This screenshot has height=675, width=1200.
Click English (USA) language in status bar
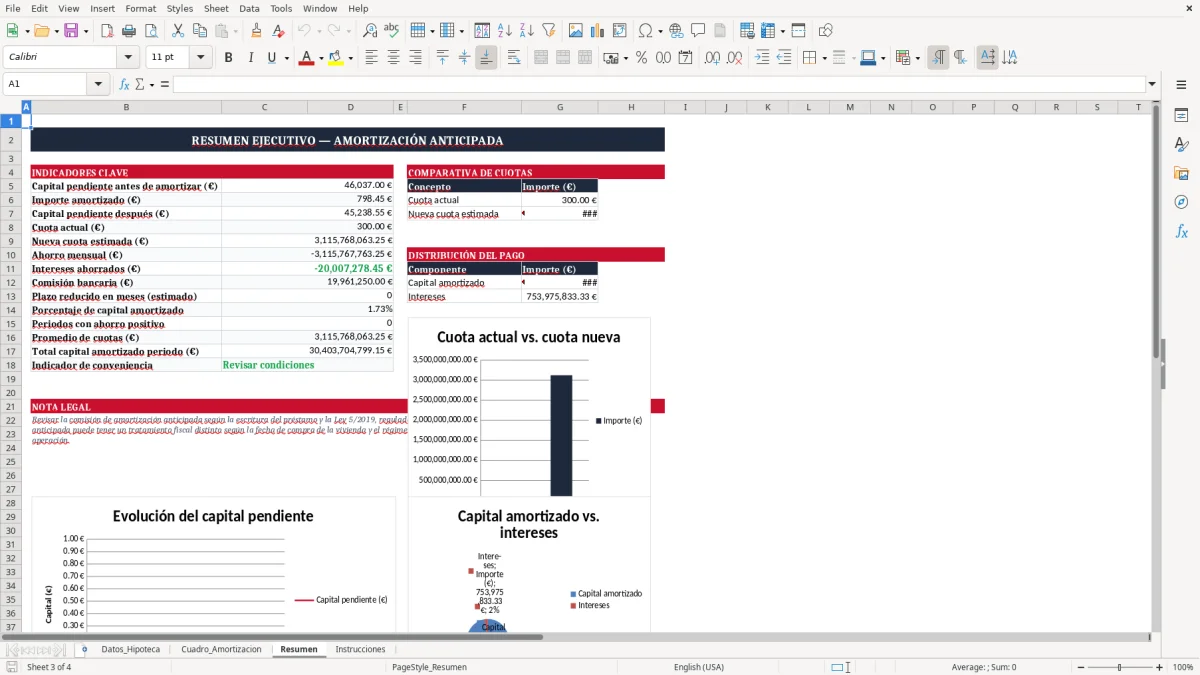[x=699, y=667]
